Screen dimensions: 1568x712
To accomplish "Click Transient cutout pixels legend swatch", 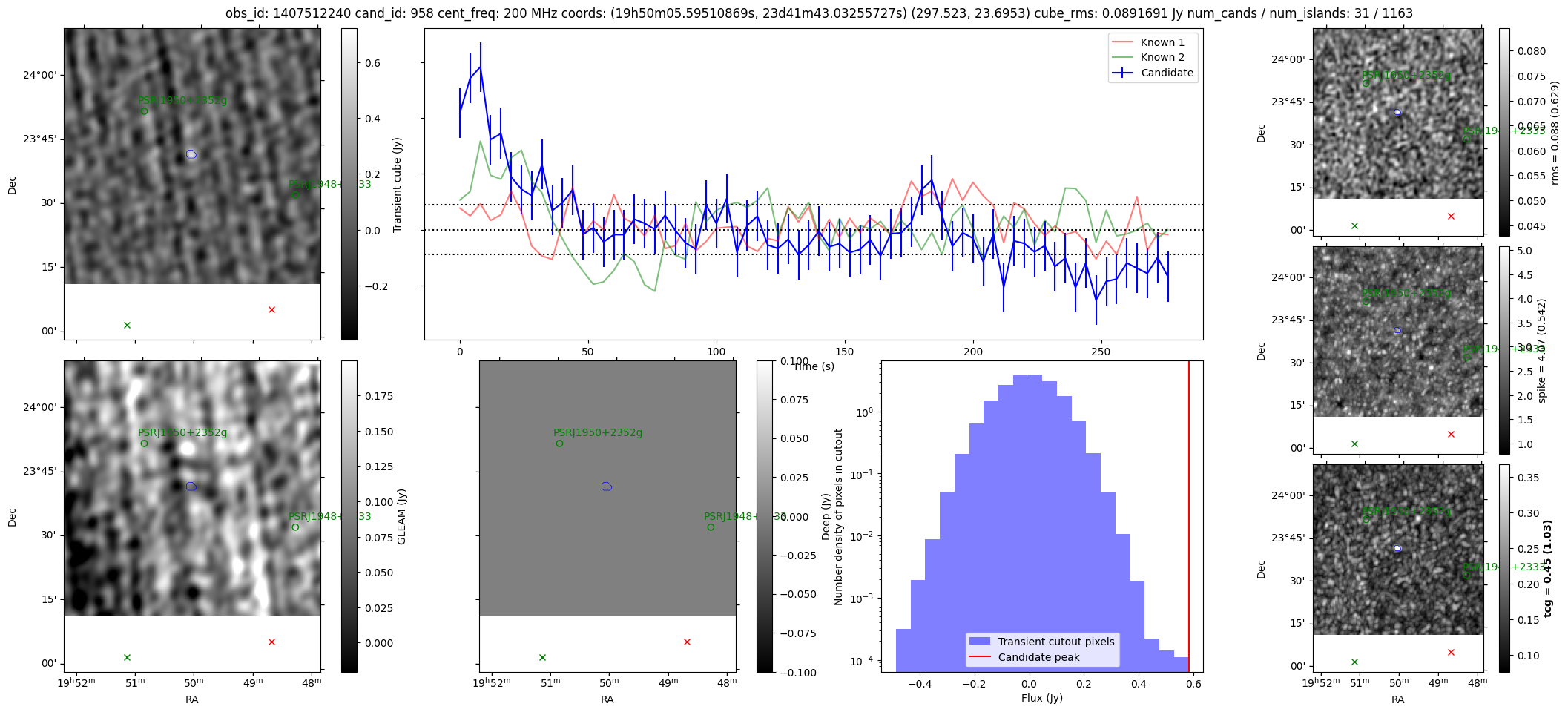I will coord(980,642).
